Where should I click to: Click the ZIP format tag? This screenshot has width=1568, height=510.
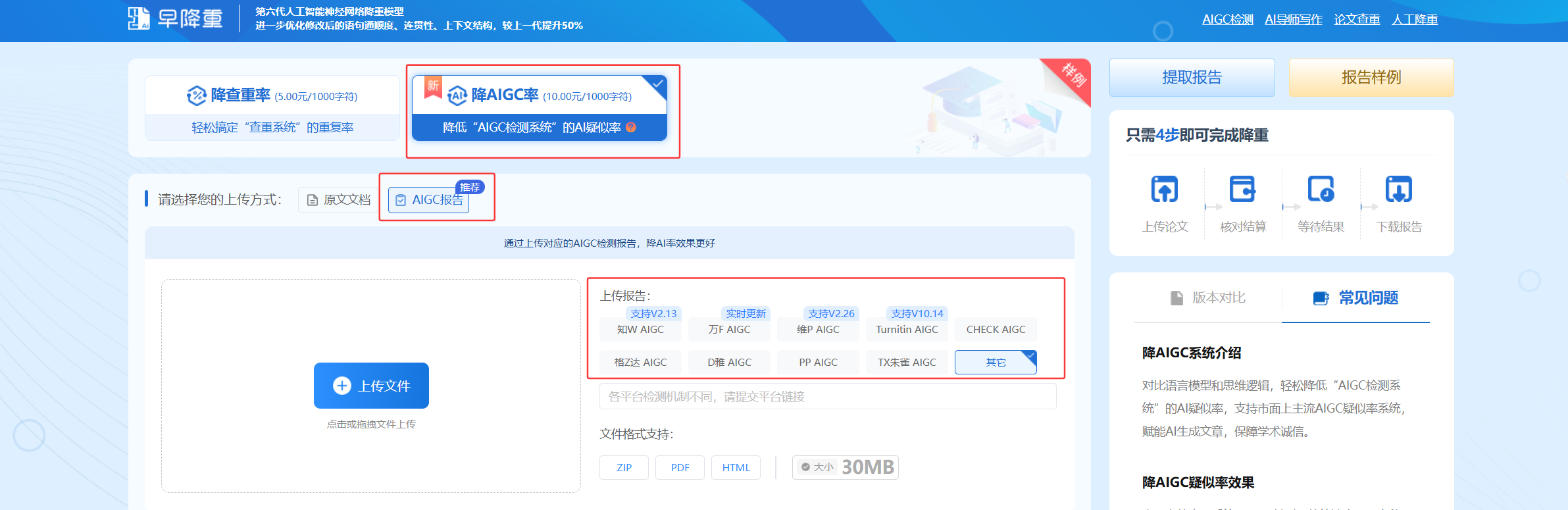tap(624, 468)
